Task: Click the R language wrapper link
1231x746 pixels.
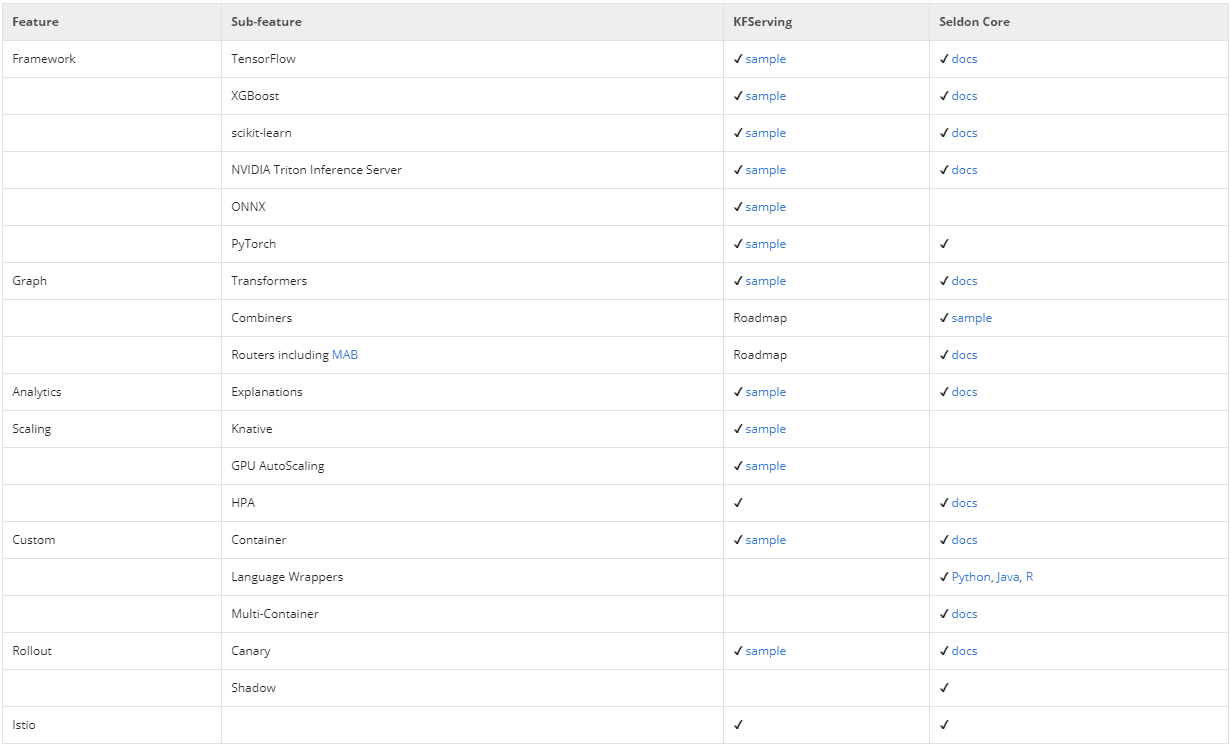Action: (x=1029, y=577)
